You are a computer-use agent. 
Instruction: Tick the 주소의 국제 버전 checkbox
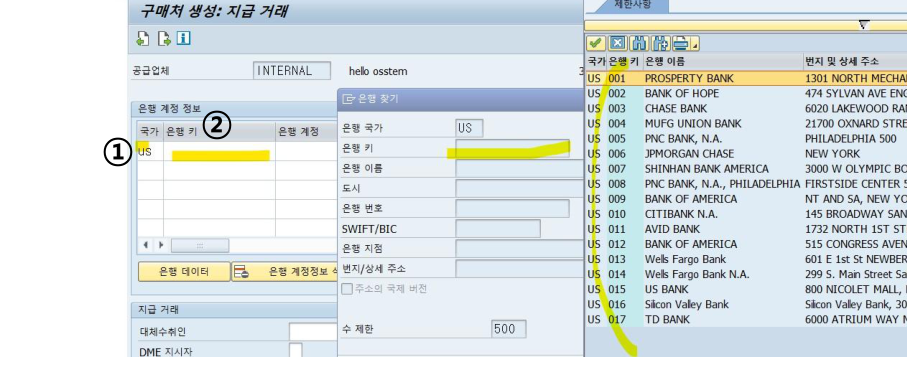tap(347, 289)
